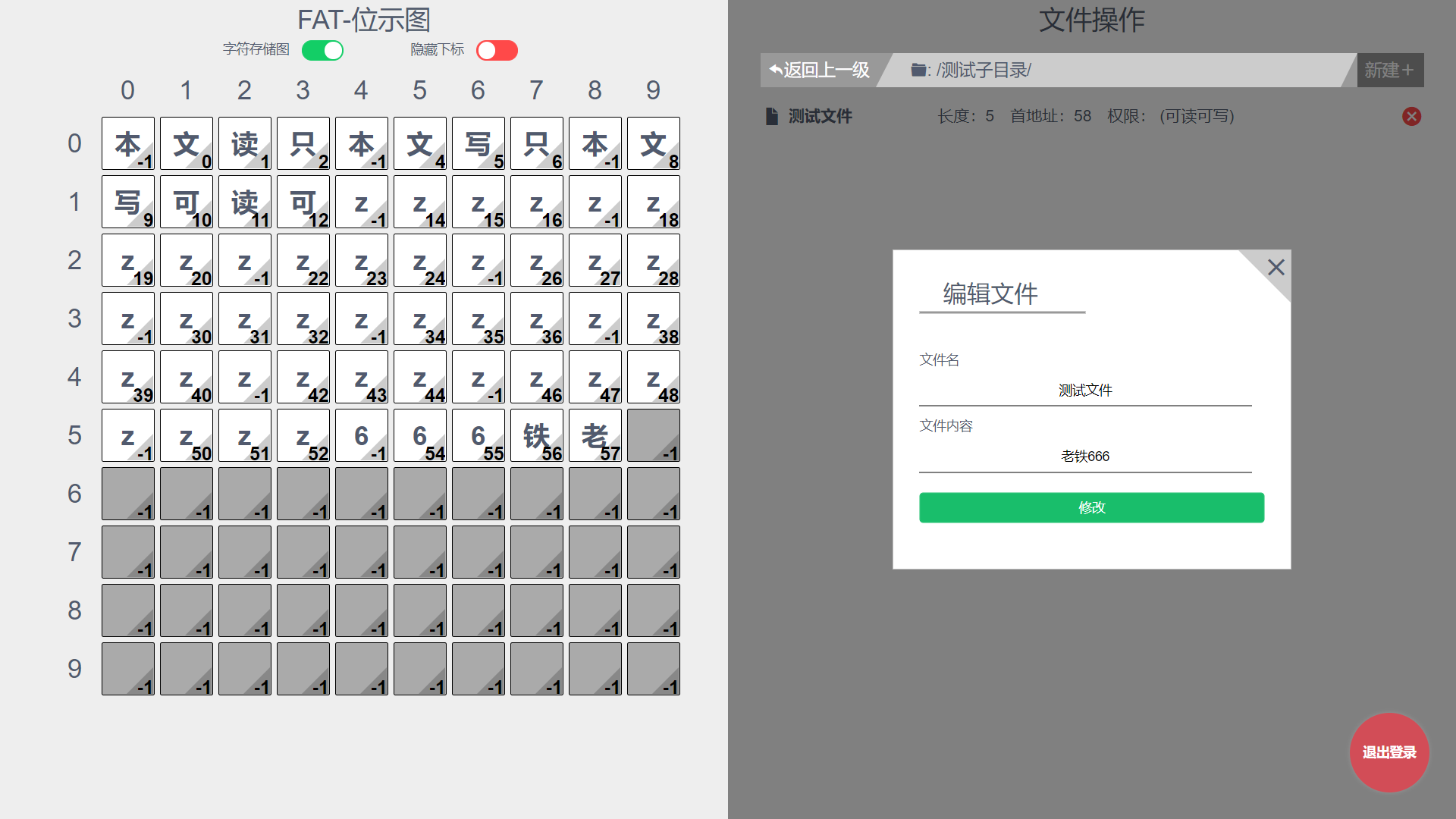Click the 文件内容 input field
This screenshot has width=1456, height=819.
pos(1084,456)
